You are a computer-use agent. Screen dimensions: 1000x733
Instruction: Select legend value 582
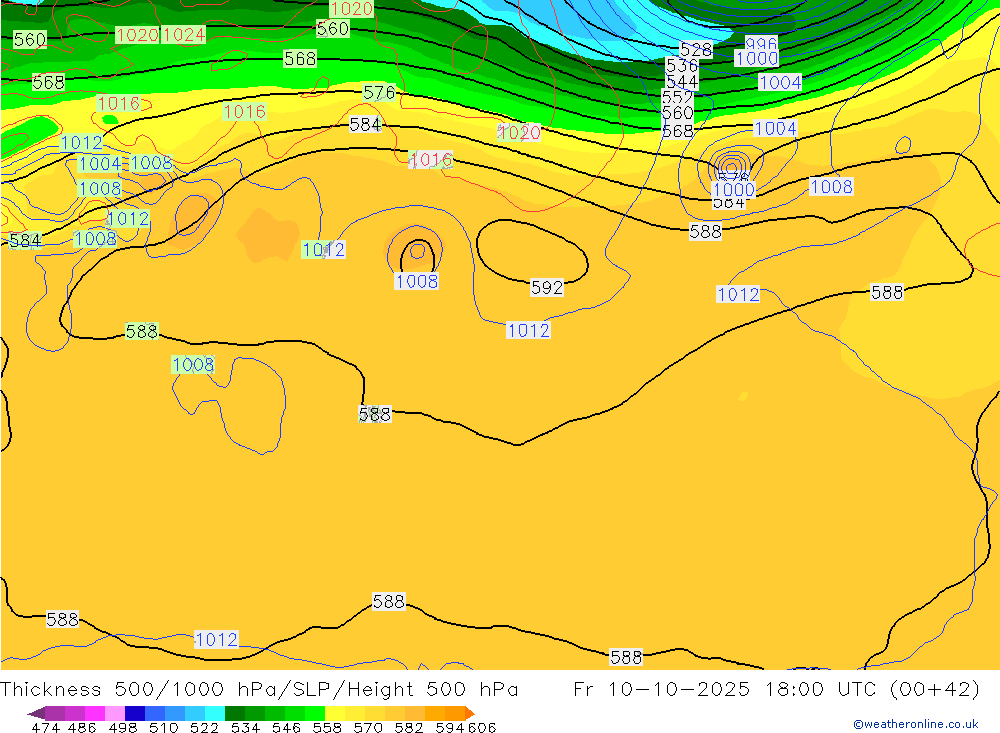408,727
